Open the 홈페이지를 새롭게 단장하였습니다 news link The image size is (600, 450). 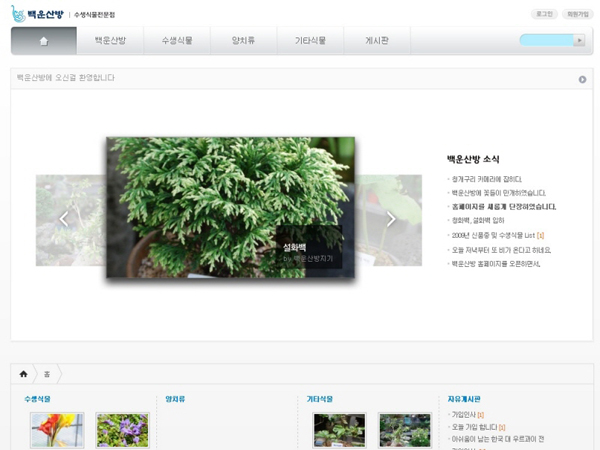(503, 207)
